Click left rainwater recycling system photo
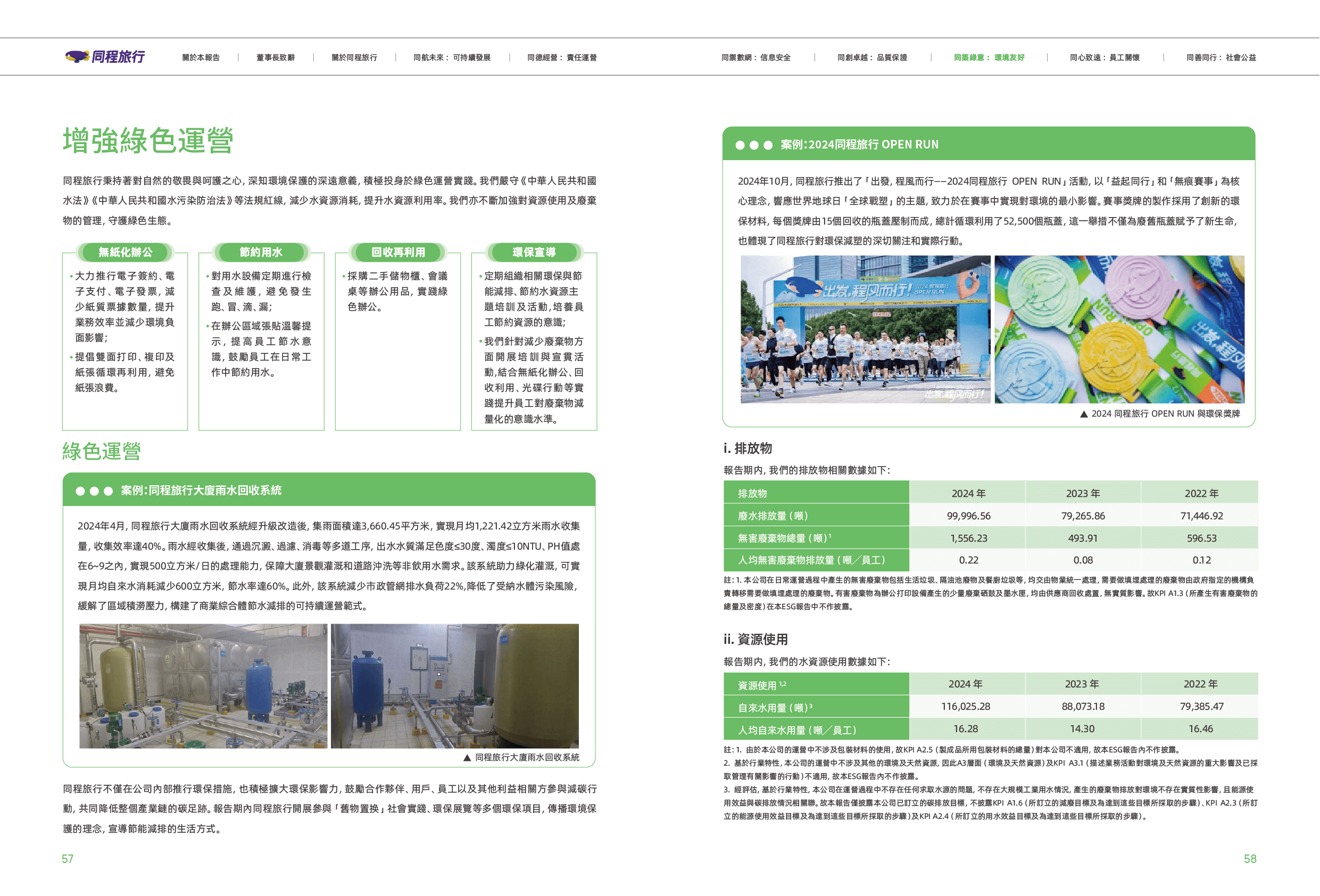Viewport: 1320px width, 896px height. point(203,686)
